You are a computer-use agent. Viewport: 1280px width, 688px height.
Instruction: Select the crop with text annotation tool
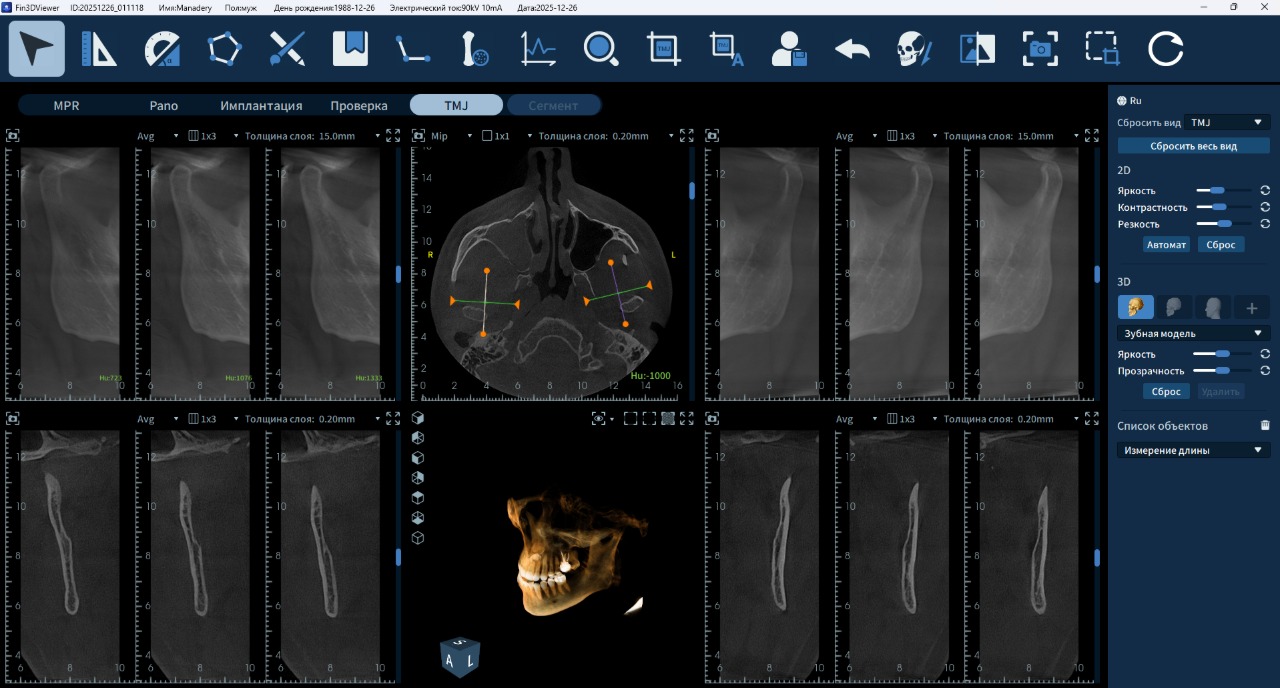[x=727, y=49]
